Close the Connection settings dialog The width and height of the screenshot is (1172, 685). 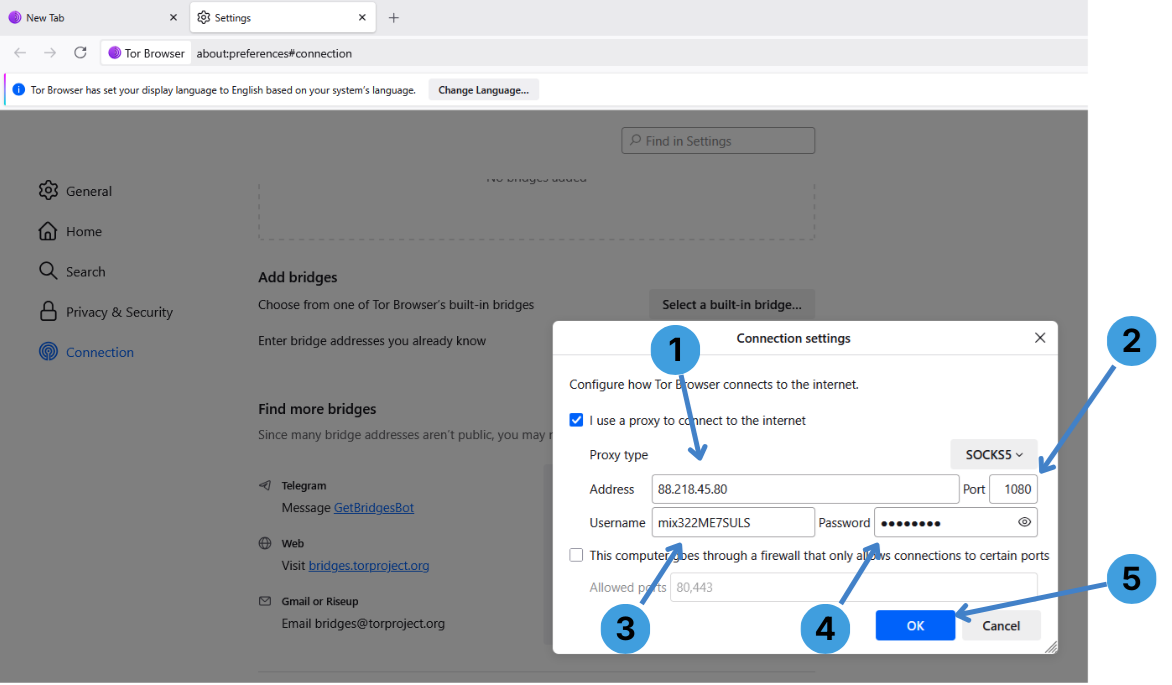[x=1040, y=338]
